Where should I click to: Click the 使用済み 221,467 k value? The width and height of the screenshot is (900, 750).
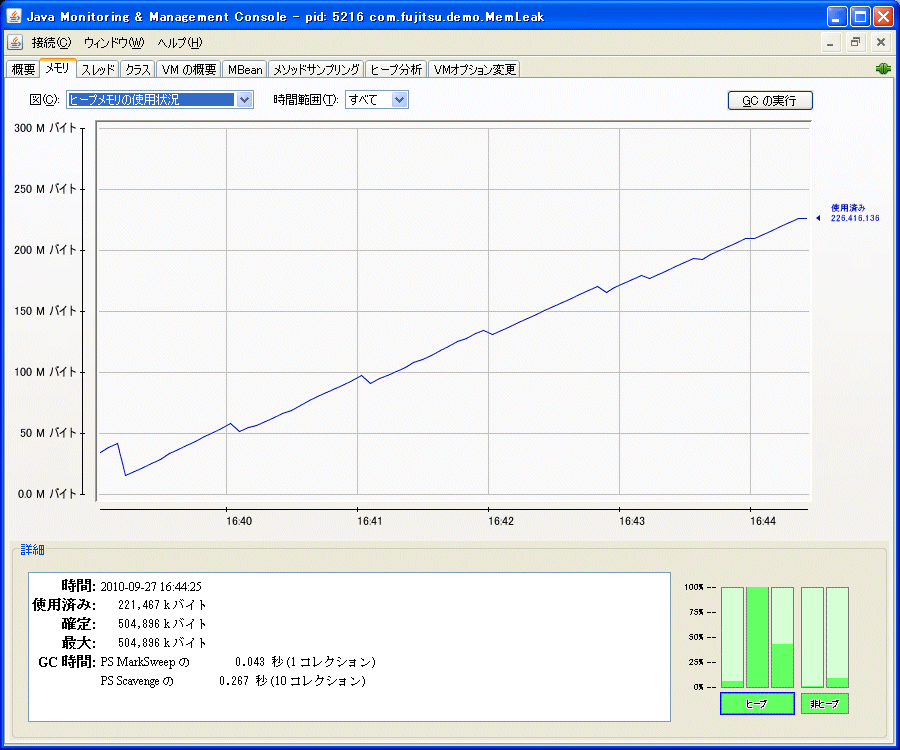click(x=162, y=605)
